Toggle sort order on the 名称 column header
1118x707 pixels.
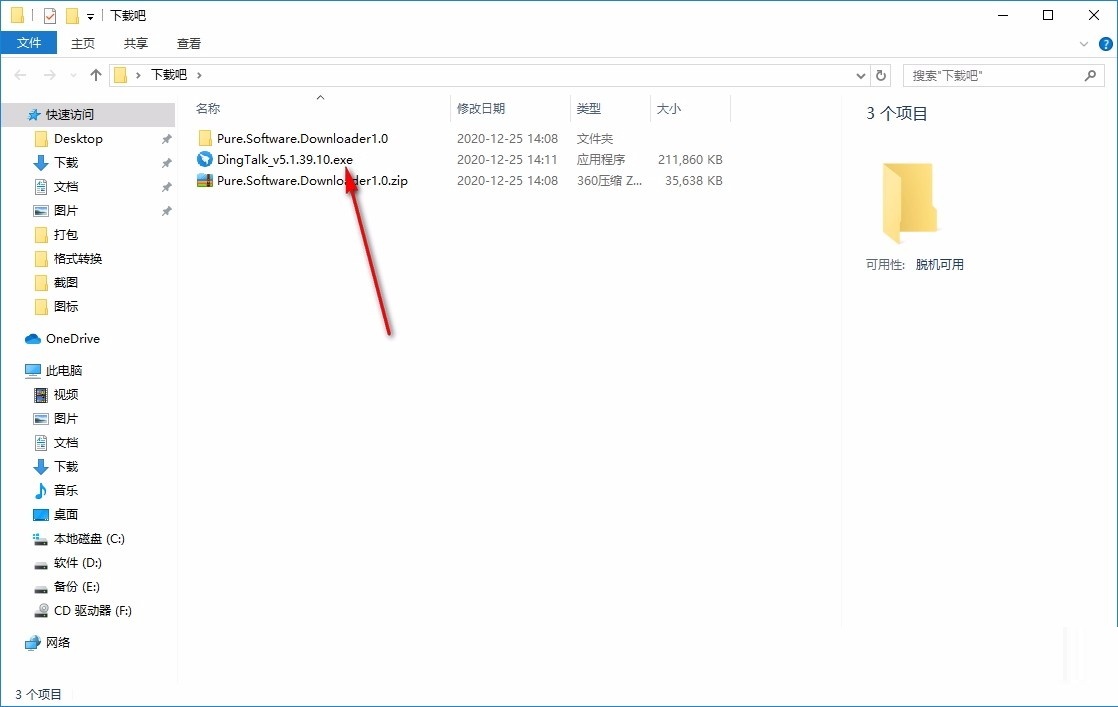point(207,108)
